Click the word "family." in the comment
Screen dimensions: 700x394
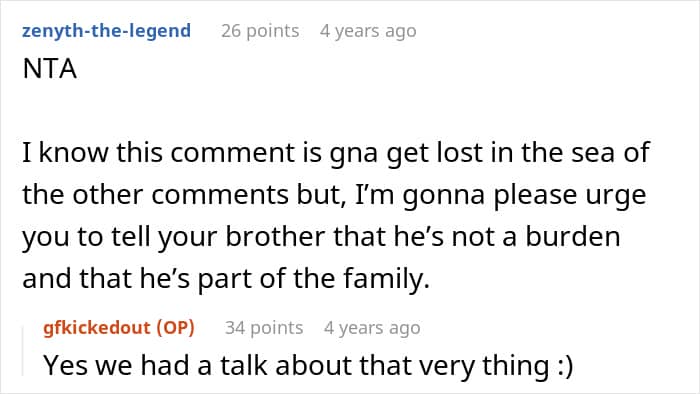coord(387,279)
